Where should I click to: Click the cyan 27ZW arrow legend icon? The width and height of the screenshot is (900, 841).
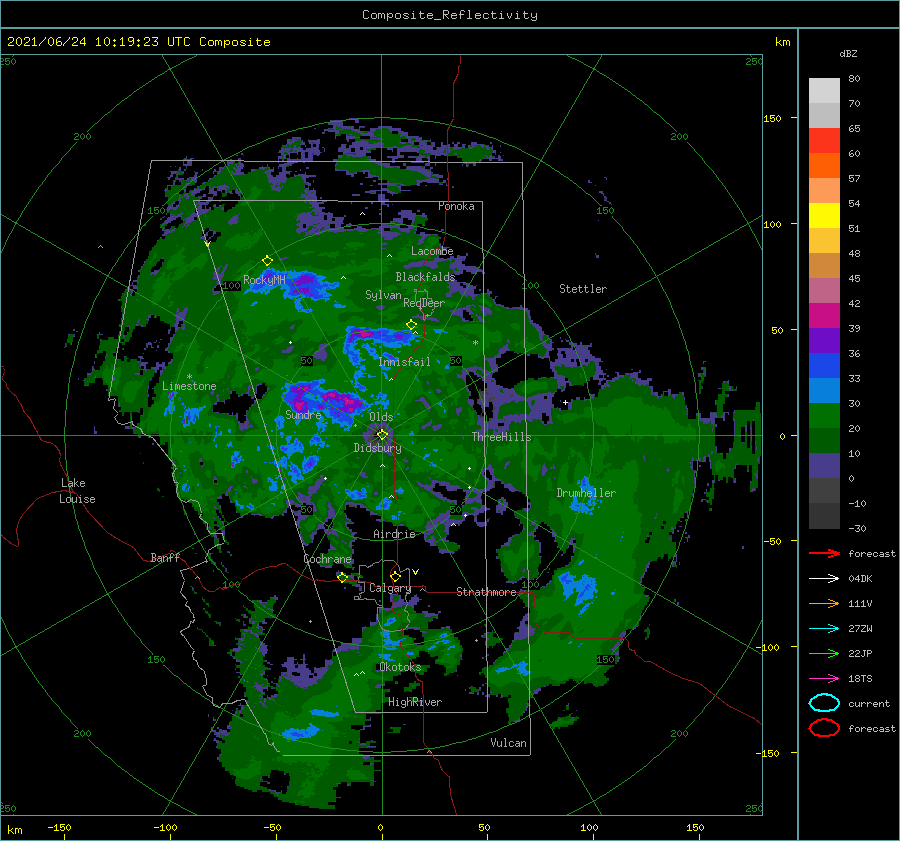click(x=824, y=629)
